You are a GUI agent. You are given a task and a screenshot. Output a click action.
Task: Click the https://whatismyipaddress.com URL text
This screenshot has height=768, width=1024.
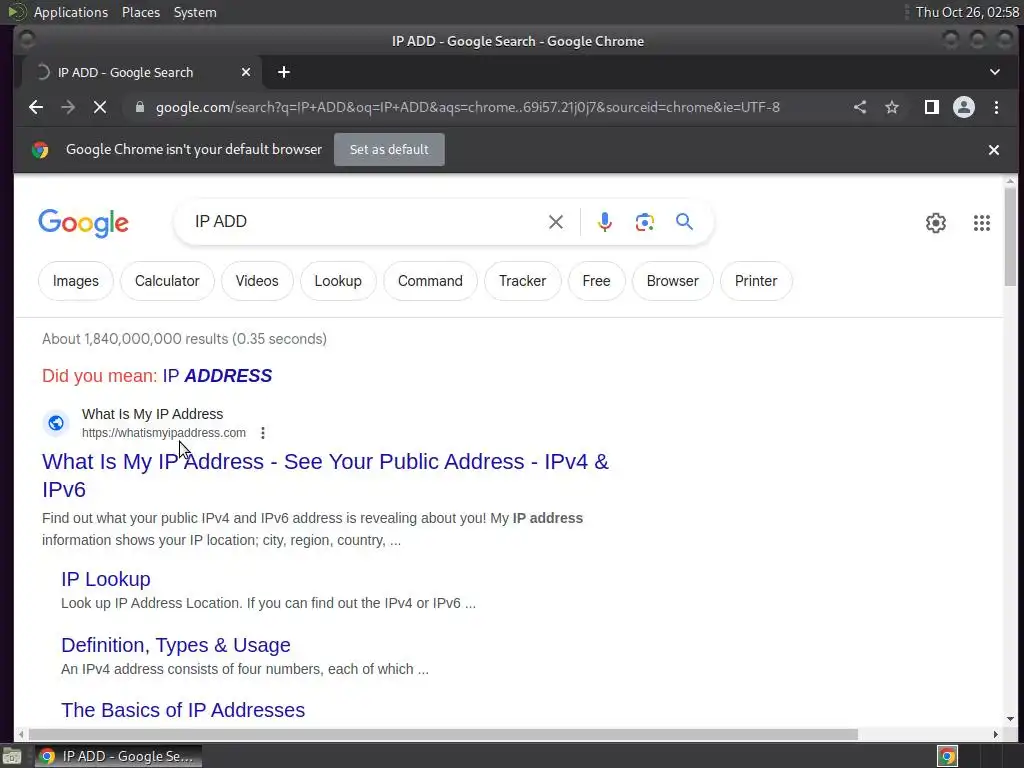[164, 433]
